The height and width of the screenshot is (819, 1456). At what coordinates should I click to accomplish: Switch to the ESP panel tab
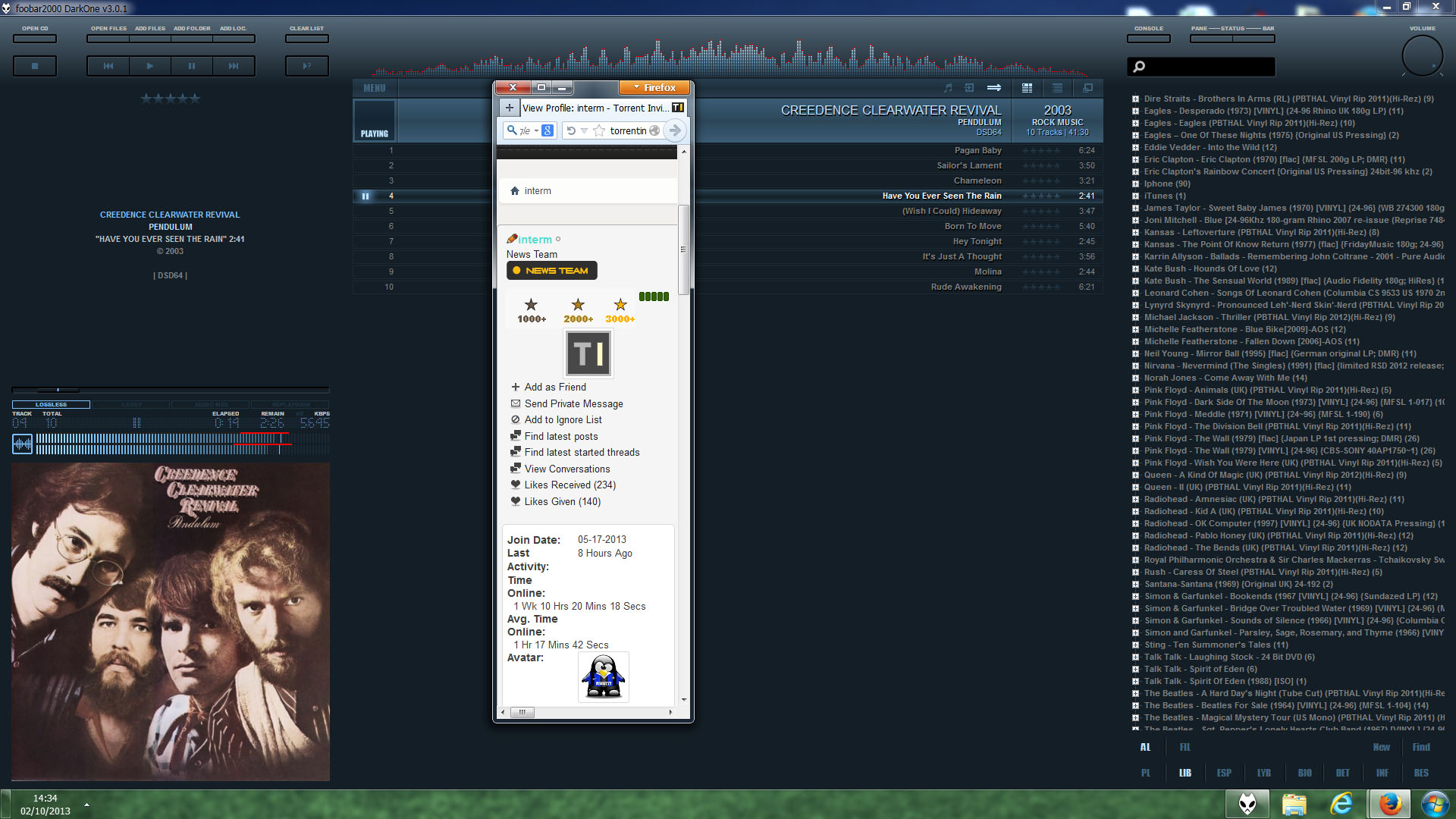tap(1224, 773)
